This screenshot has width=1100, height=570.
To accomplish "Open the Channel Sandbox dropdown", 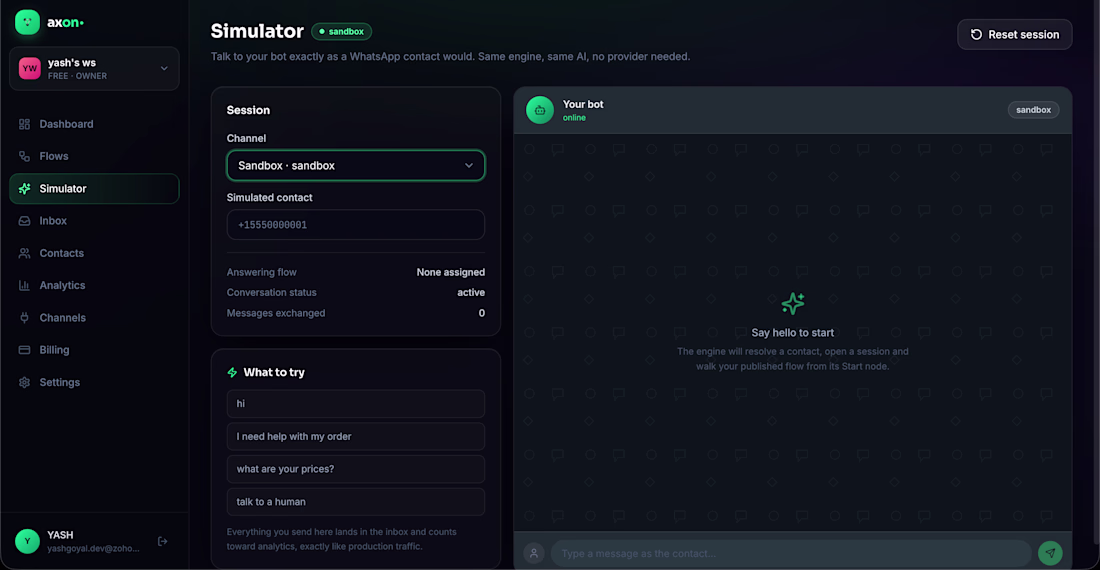I will click(356, 165).
